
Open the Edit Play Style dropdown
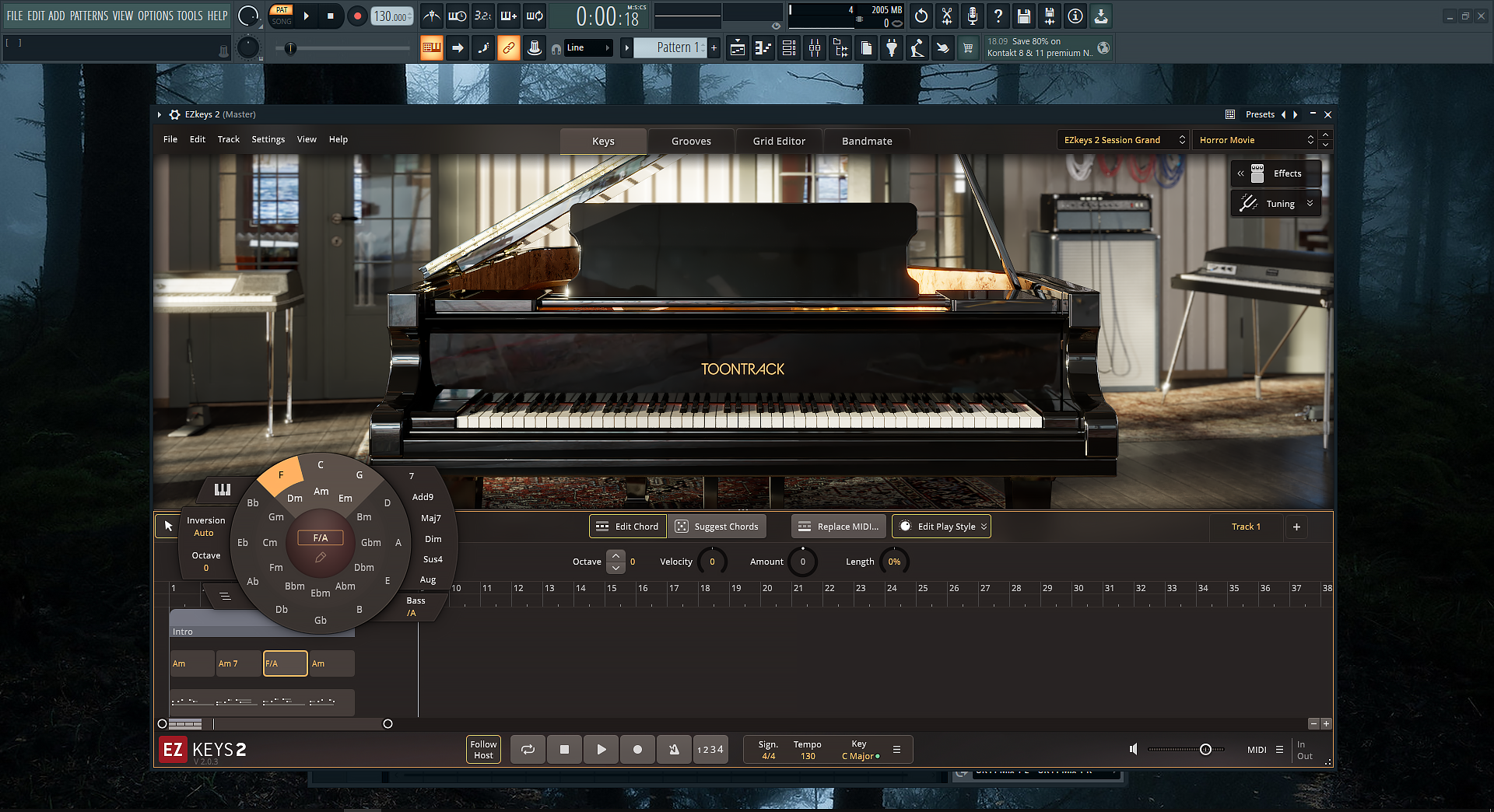click(942, 527)
